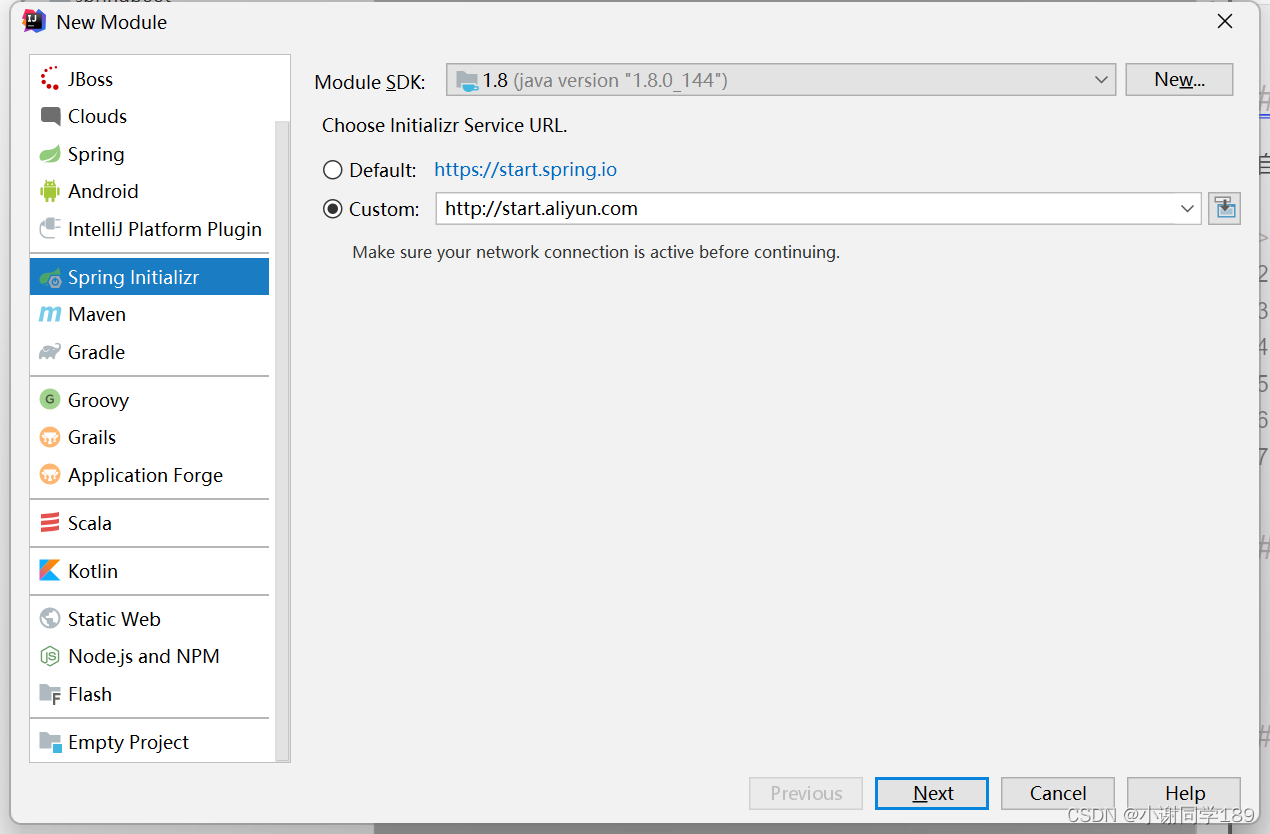
Task: Click the Cancel button
Action: pyautogui.click(x=1058, y=793)
